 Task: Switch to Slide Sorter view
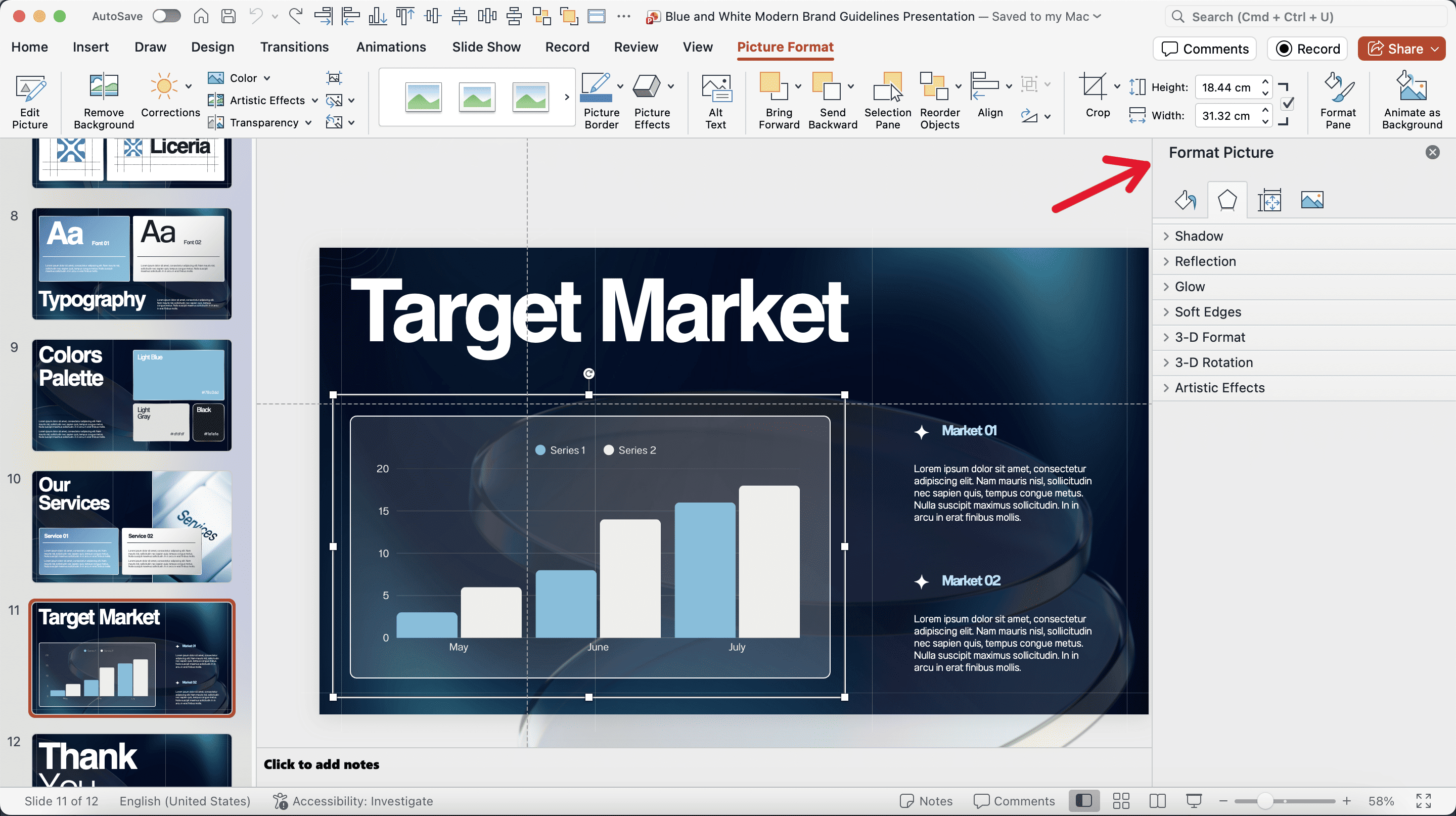pyautogui.click(x=1121, y=801)
